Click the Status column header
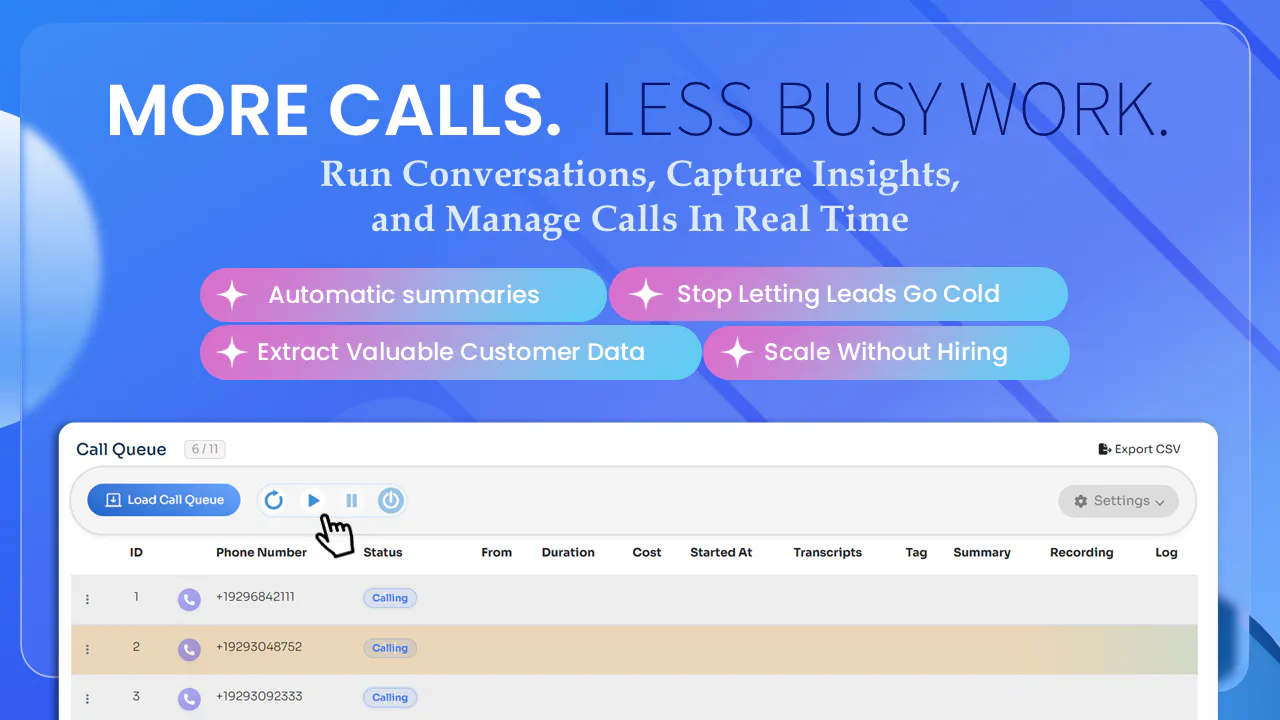 [383, 552]
